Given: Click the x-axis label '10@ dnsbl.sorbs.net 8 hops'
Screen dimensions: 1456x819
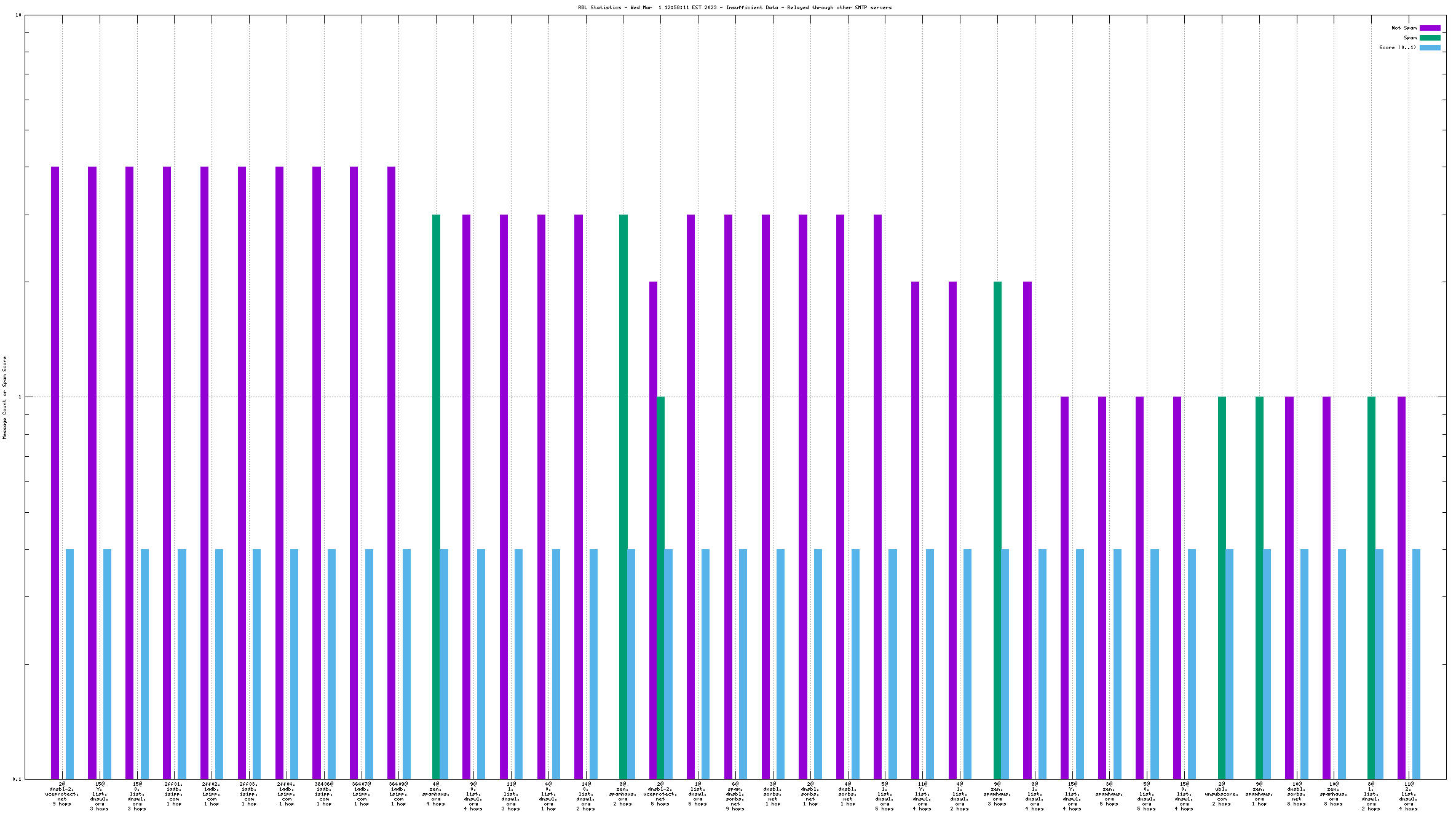Looking at the screenshot, I should click(x=1296, y=794).
